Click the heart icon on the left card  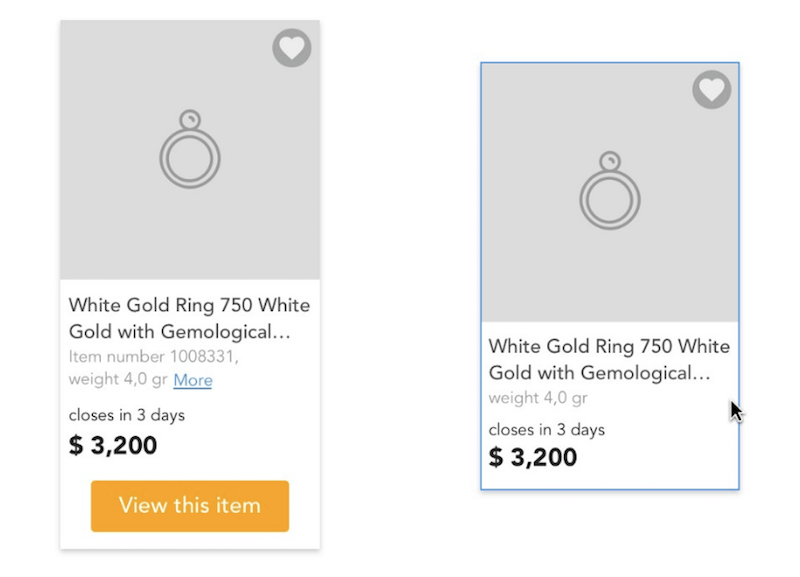click(292, 48)
